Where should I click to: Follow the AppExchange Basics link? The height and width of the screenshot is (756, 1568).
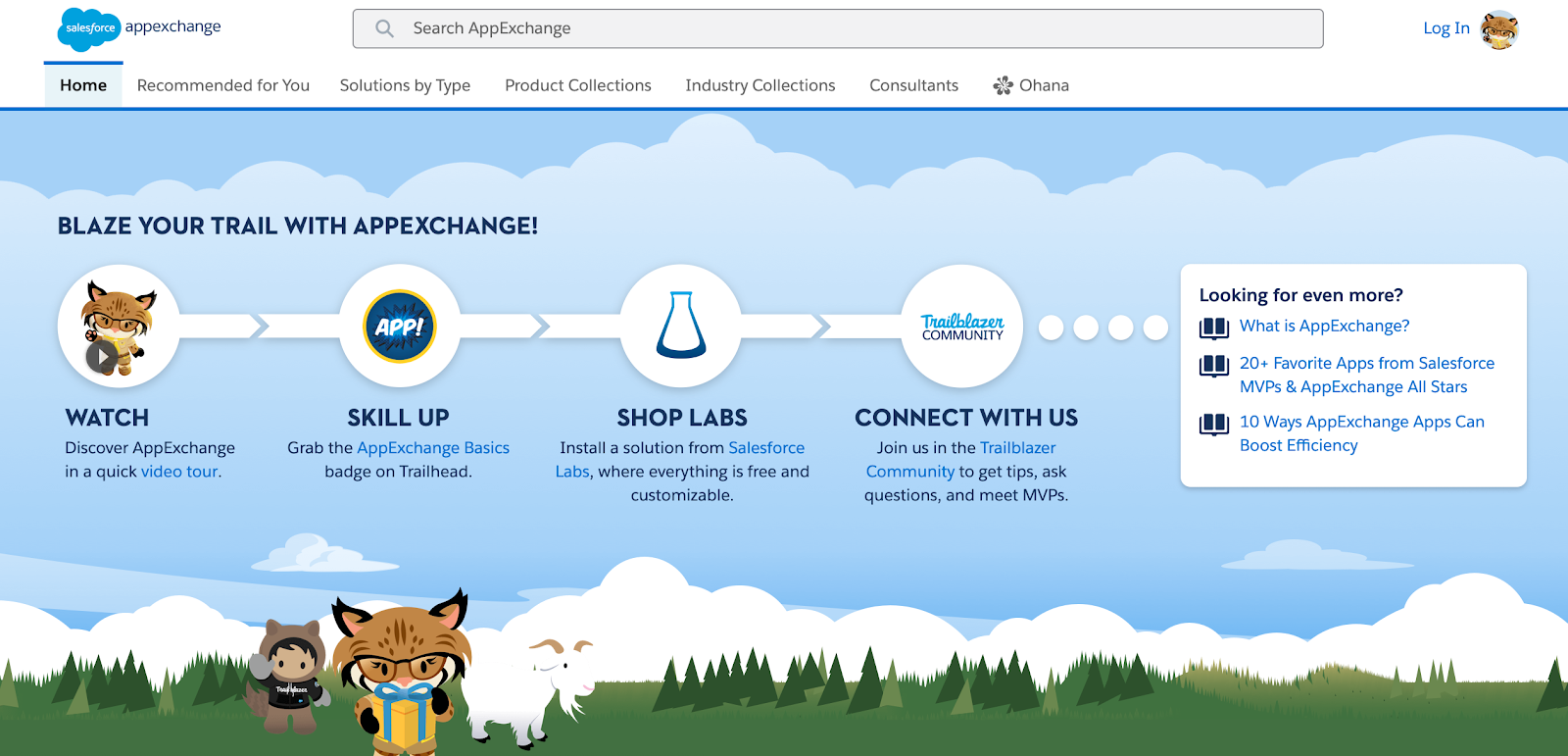tap(433, 448)
